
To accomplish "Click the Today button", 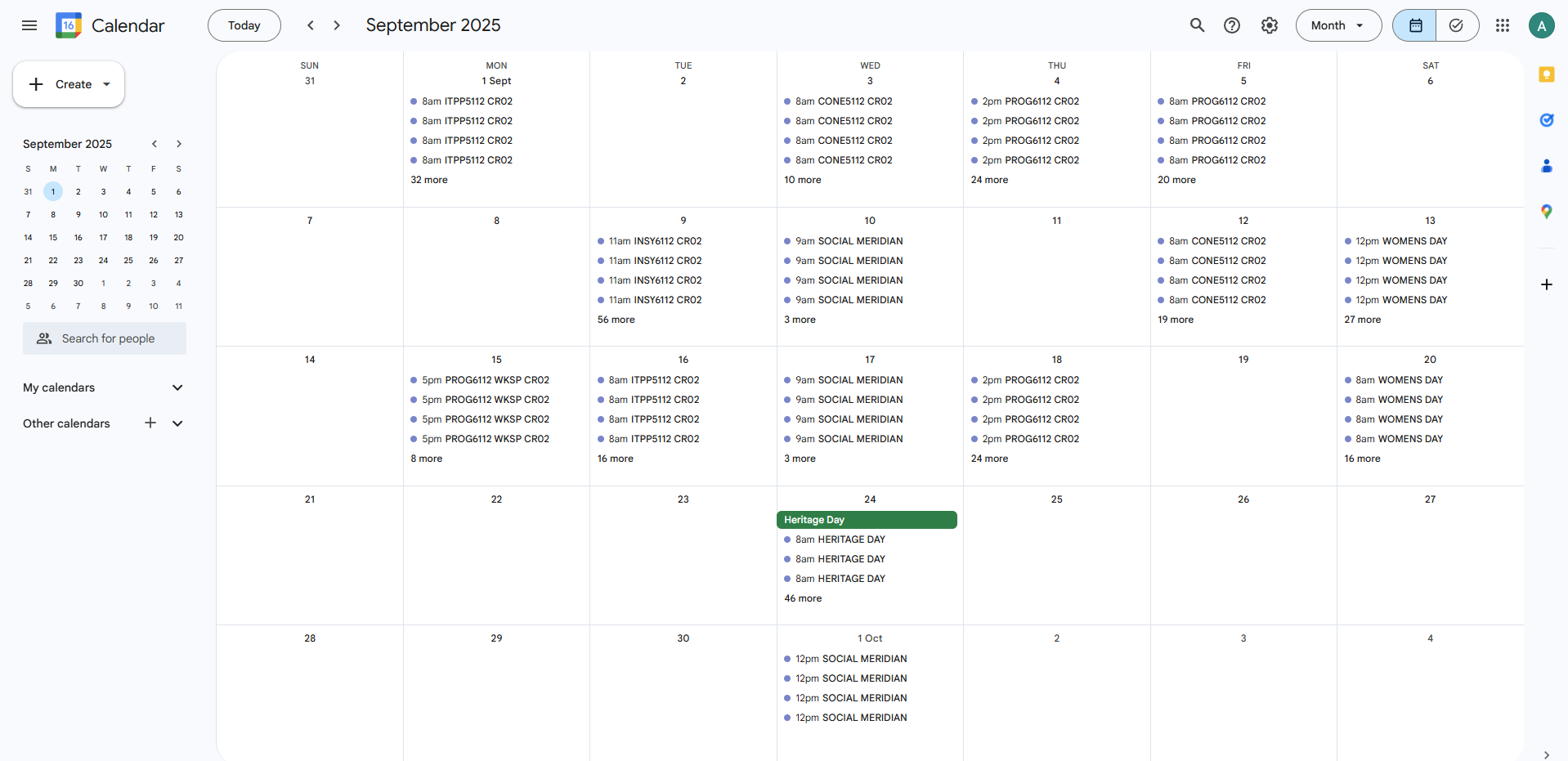I will (x=244, y=25).
